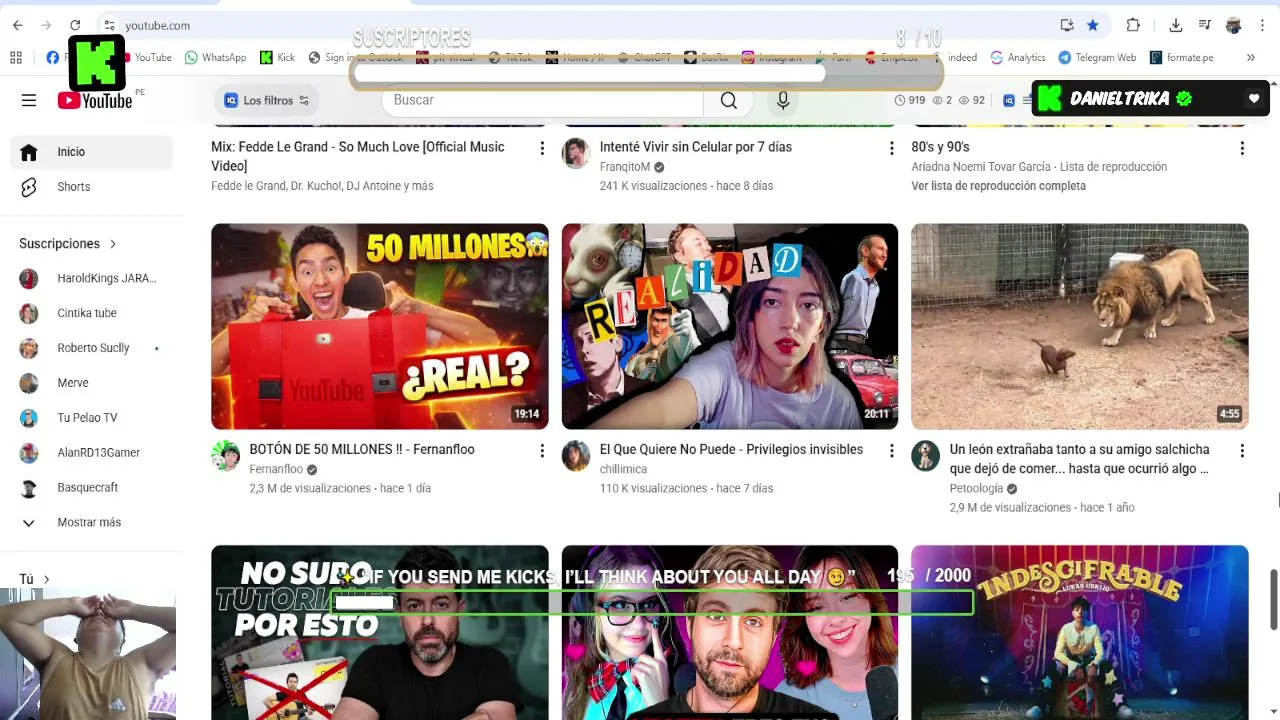1280x720 pixels.
Task: Open HaroldKings JARA subscription
Action: [92, 278]
